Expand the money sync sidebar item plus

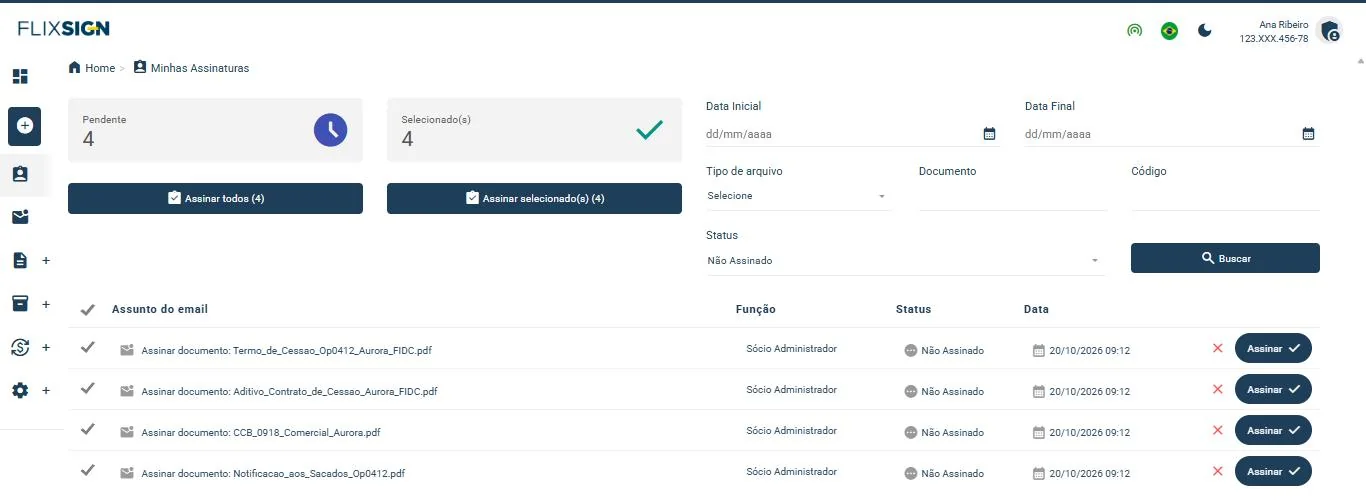tap(46, 347)
